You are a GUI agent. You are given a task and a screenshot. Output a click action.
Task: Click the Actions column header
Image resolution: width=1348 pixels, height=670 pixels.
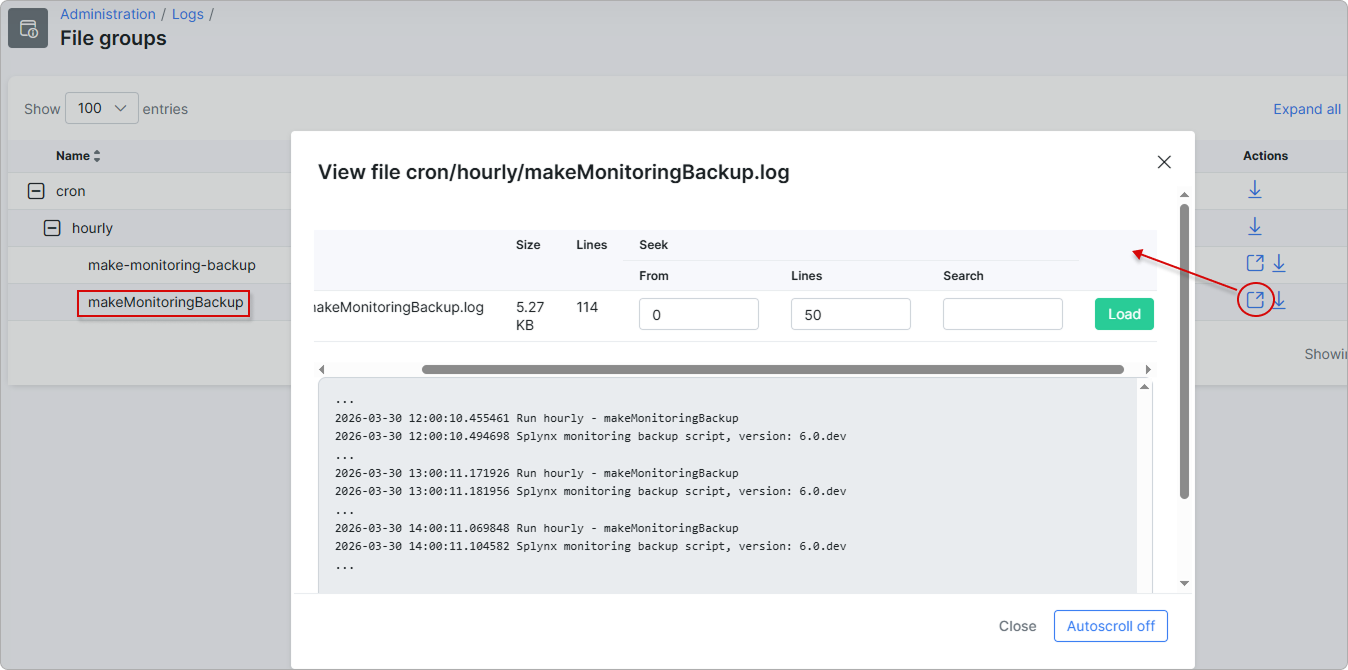(x=1265, y=156)
